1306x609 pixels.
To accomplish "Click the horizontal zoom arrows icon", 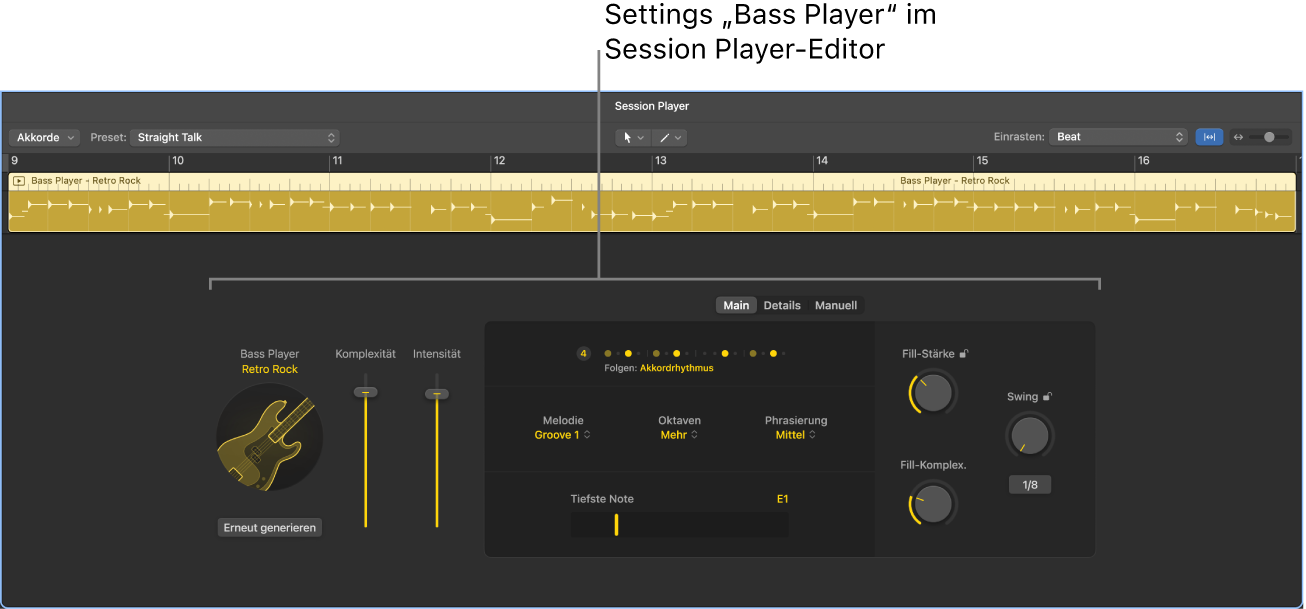I will point(1240,137).
